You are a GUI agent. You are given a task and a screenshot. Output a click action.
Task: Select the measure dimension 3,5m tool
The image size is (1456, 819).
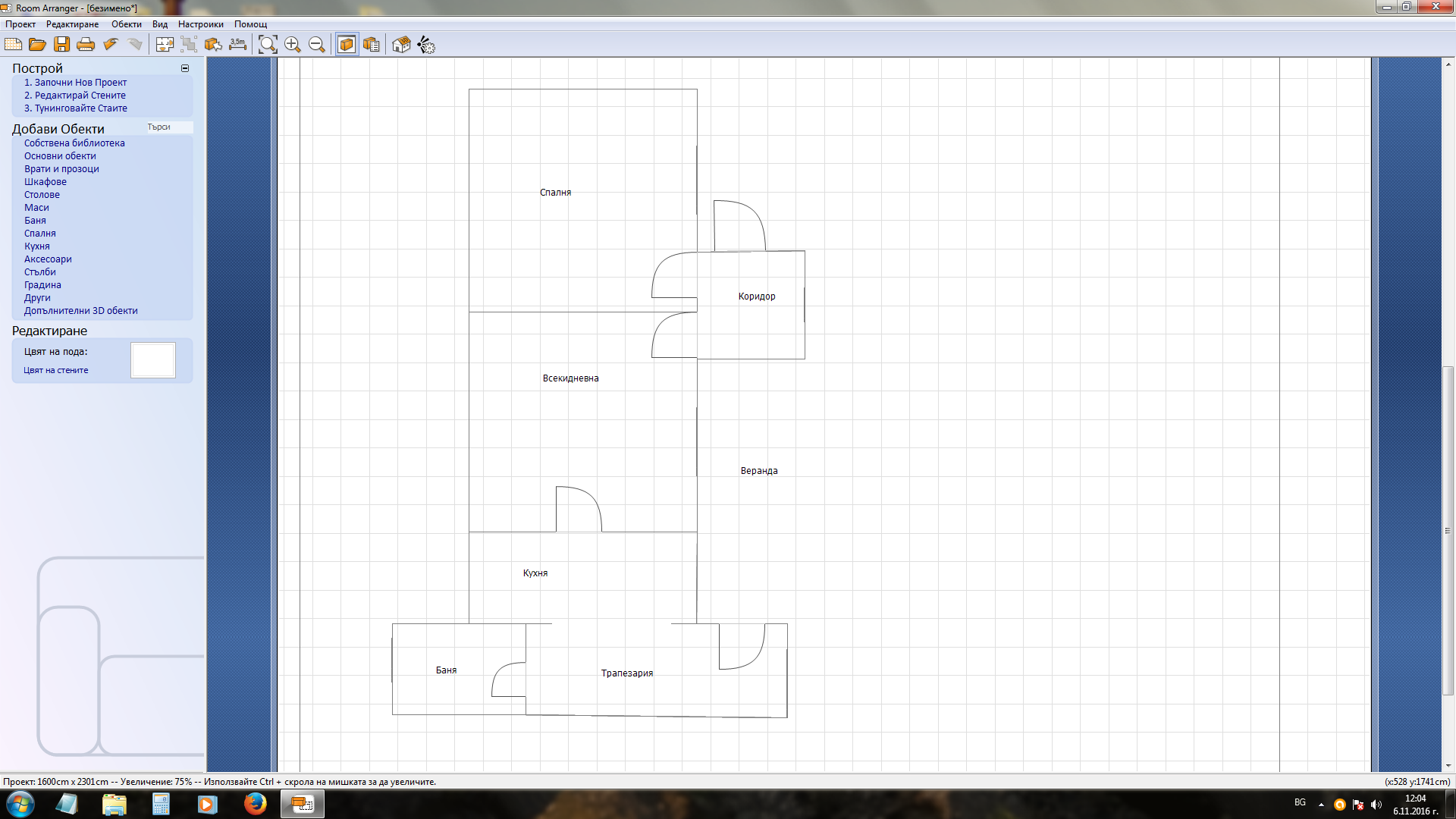tap(238, 45)
